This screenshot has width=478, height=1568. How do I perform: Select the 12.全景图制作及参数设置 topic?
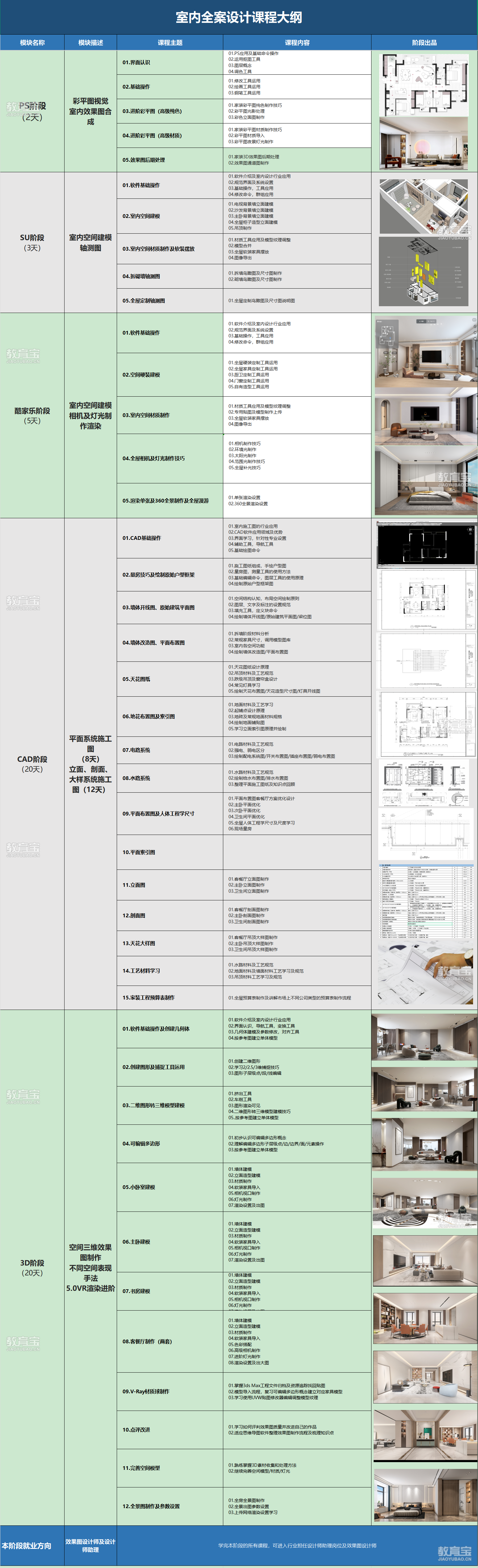click(151, 1507)
